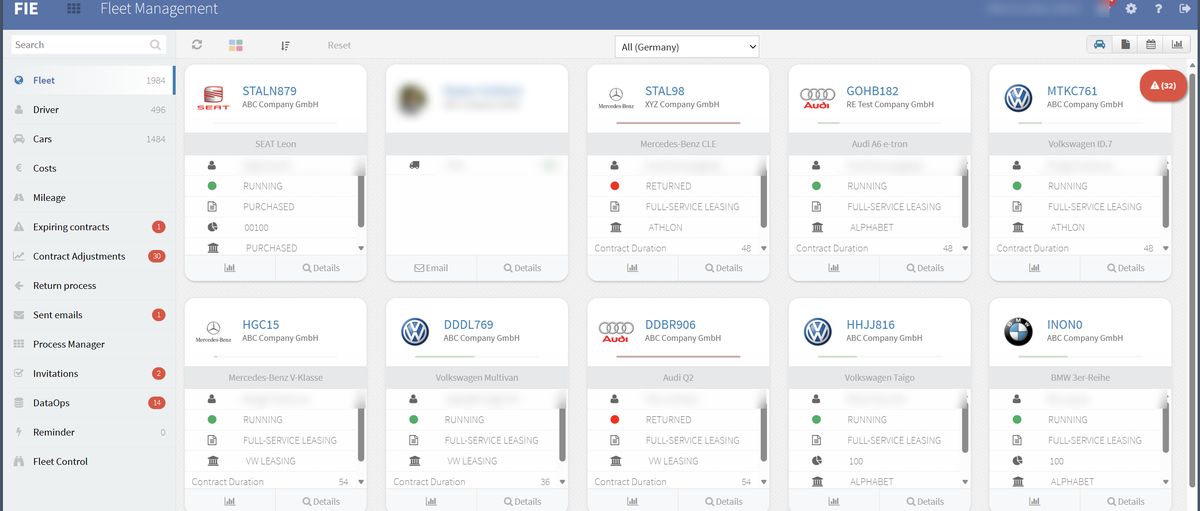This screenshot has width=1200, height=511.
Task: Log out using the exit icon
Action: tap(1185, 9)
